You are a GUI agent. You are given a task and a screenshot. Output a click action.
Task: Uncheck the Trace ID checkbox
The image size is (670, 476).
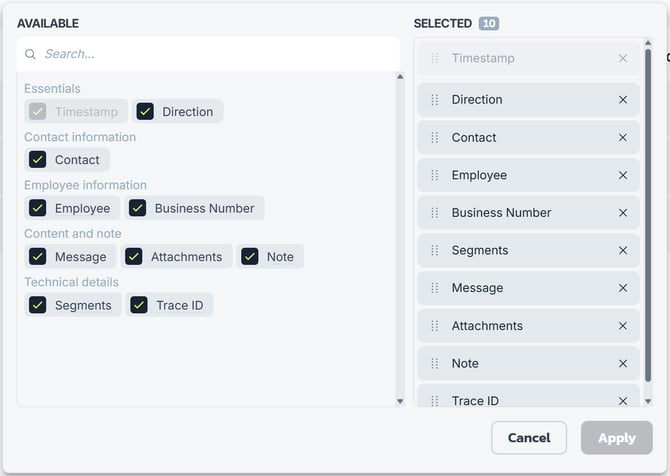139,305
